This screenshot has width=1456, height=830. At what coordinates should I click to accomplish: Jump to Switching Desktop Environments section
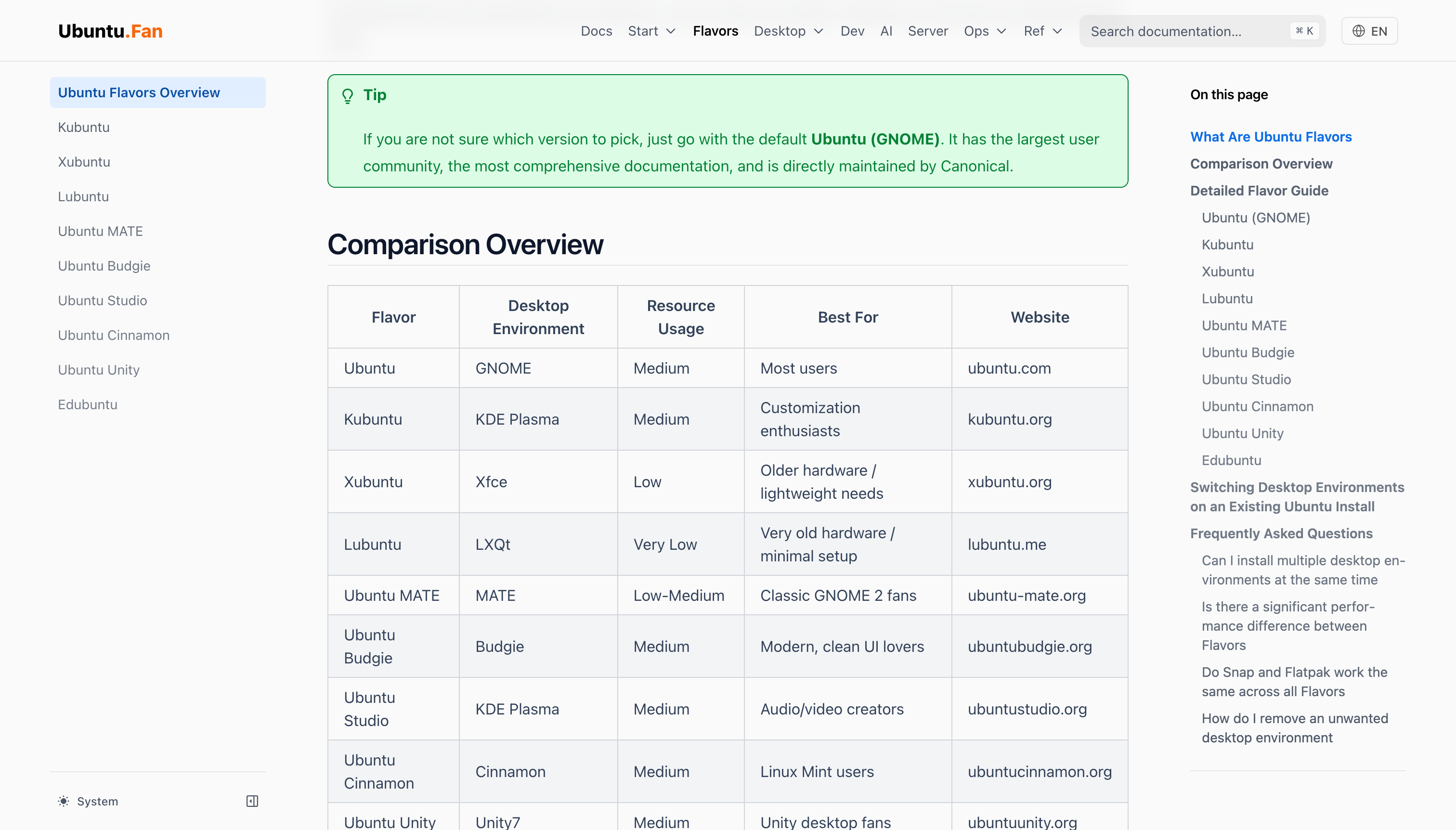(1297, 497)
